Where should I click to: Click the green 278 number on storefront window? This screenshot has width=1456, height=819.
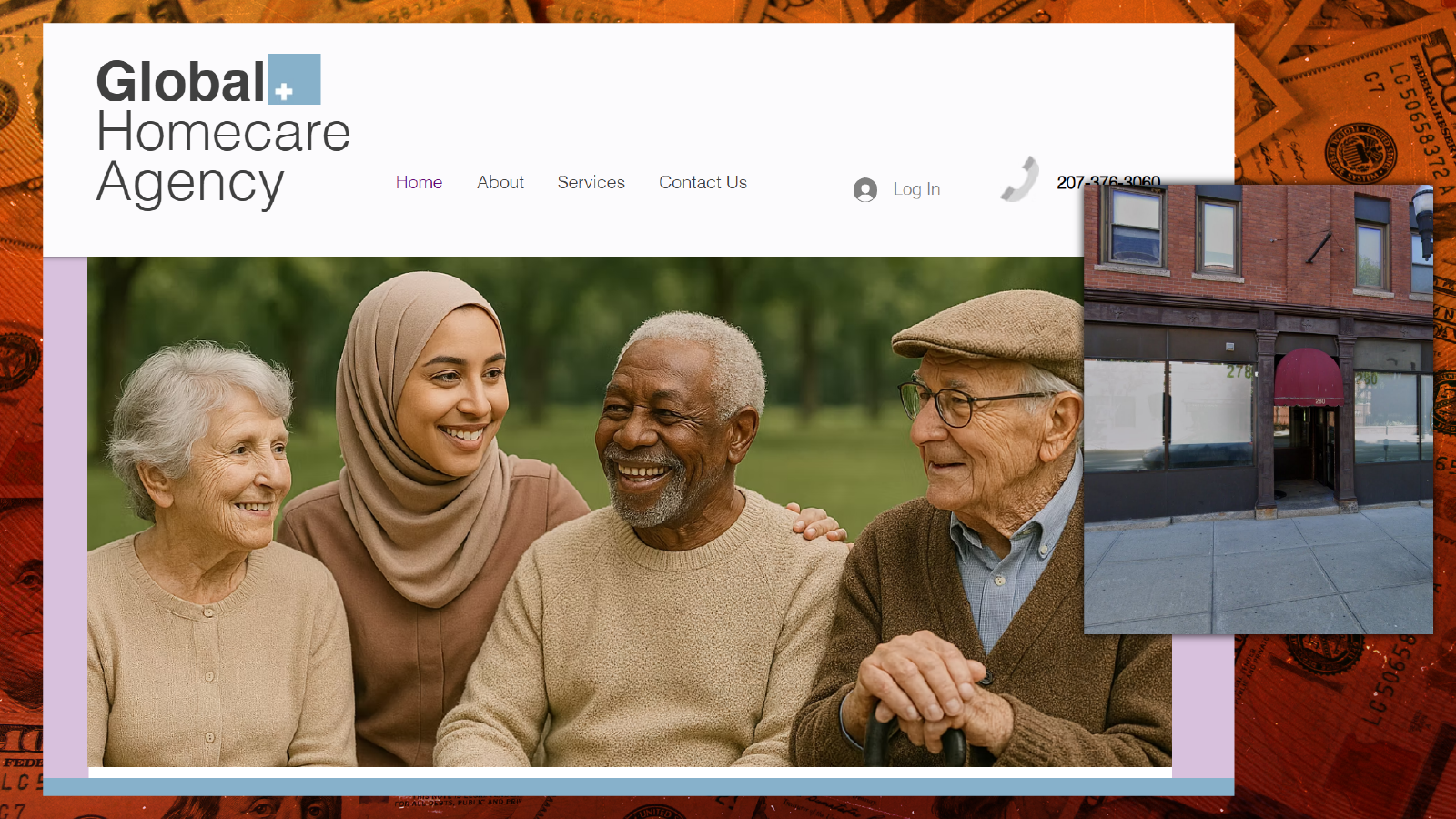1239,371
